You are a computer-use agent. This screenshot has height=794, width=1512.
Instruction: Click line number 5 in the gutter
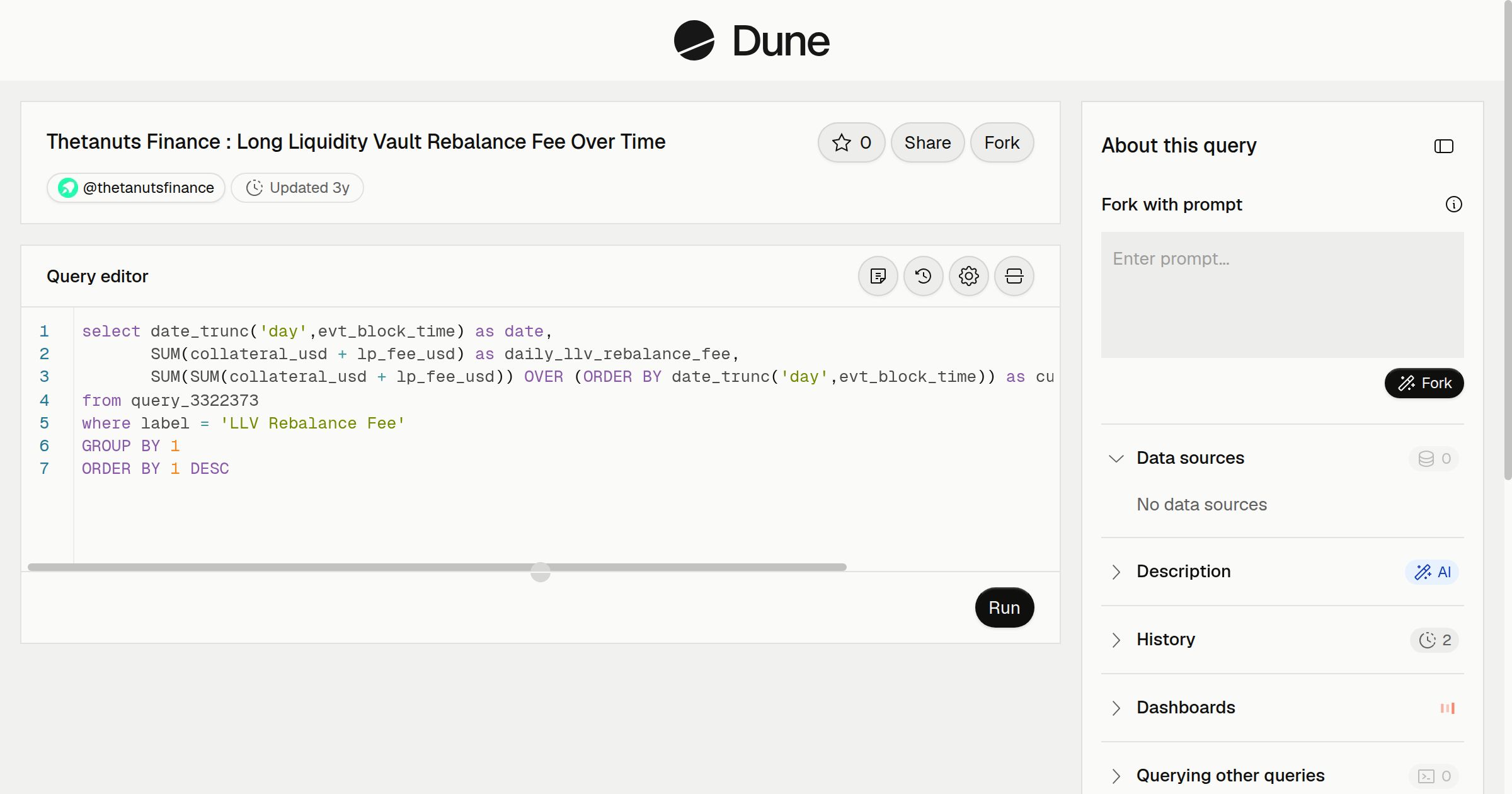44,423
